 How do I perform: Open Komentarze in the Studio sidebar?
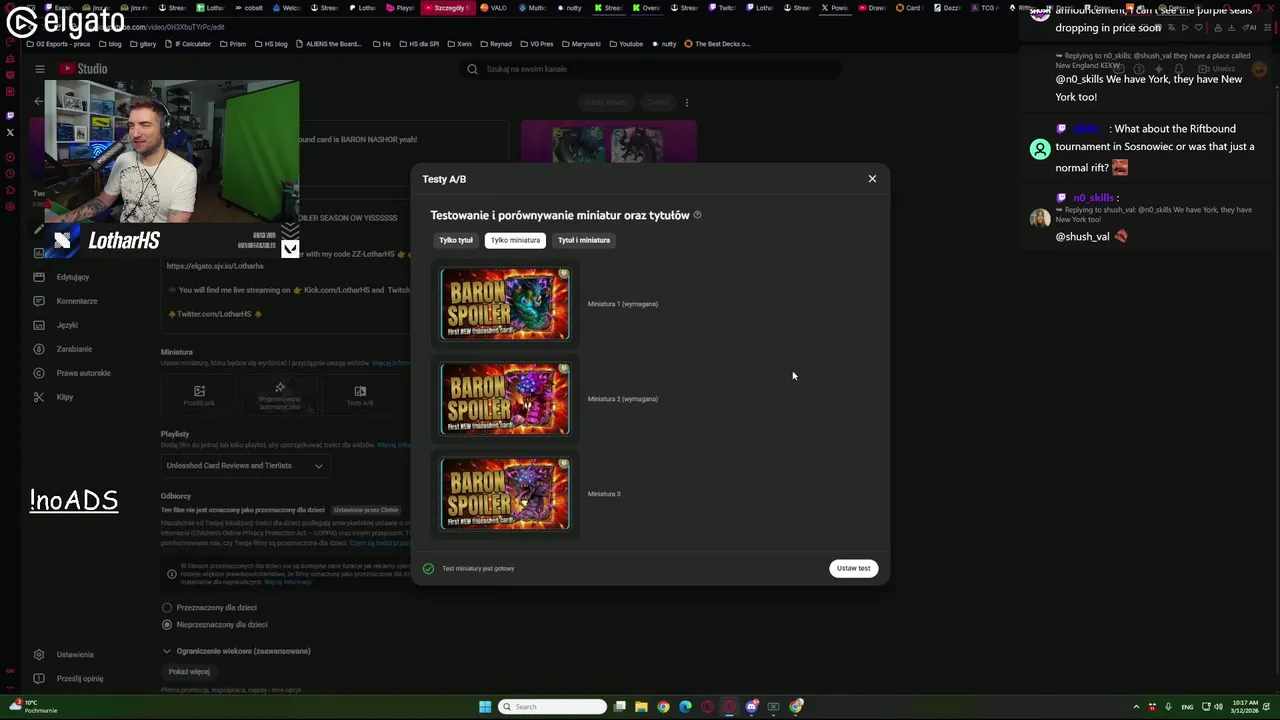(77, 301)
